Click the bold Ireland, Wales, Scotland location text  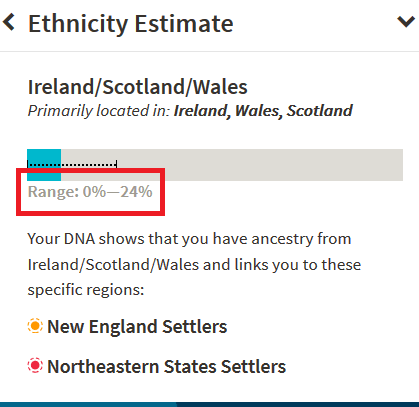(263, 111)
